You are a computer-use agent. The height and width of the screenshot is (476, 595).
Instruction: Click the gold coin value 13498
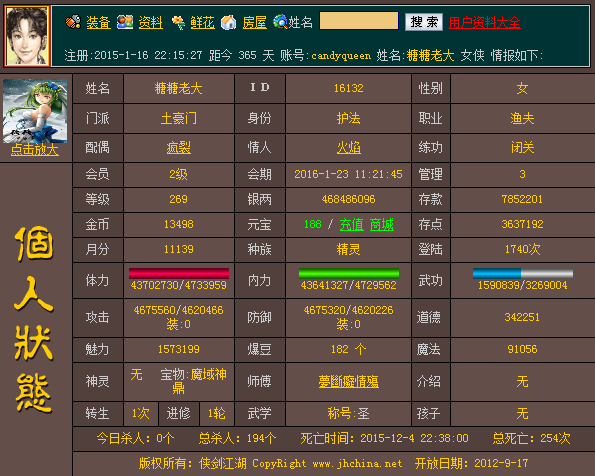[x=179, y=224]
